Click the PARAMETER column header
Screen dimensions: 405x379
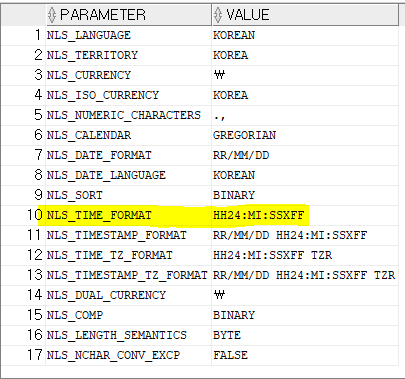129,15
